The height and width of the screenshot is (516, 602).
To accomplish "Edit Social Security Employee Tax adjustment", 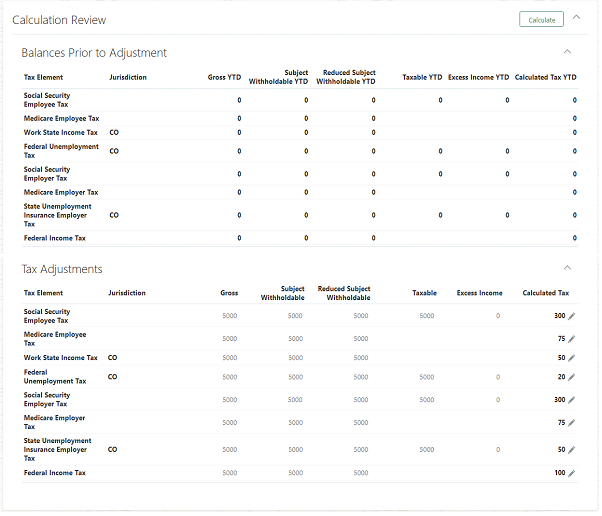I will (572, 316).
